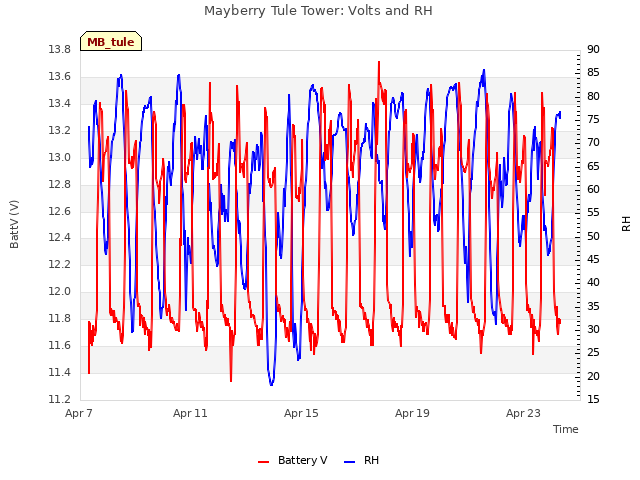This screenshot has height=480, width=640.
Task: Click the Apr 11 date tick label
Action: point(190,413)
